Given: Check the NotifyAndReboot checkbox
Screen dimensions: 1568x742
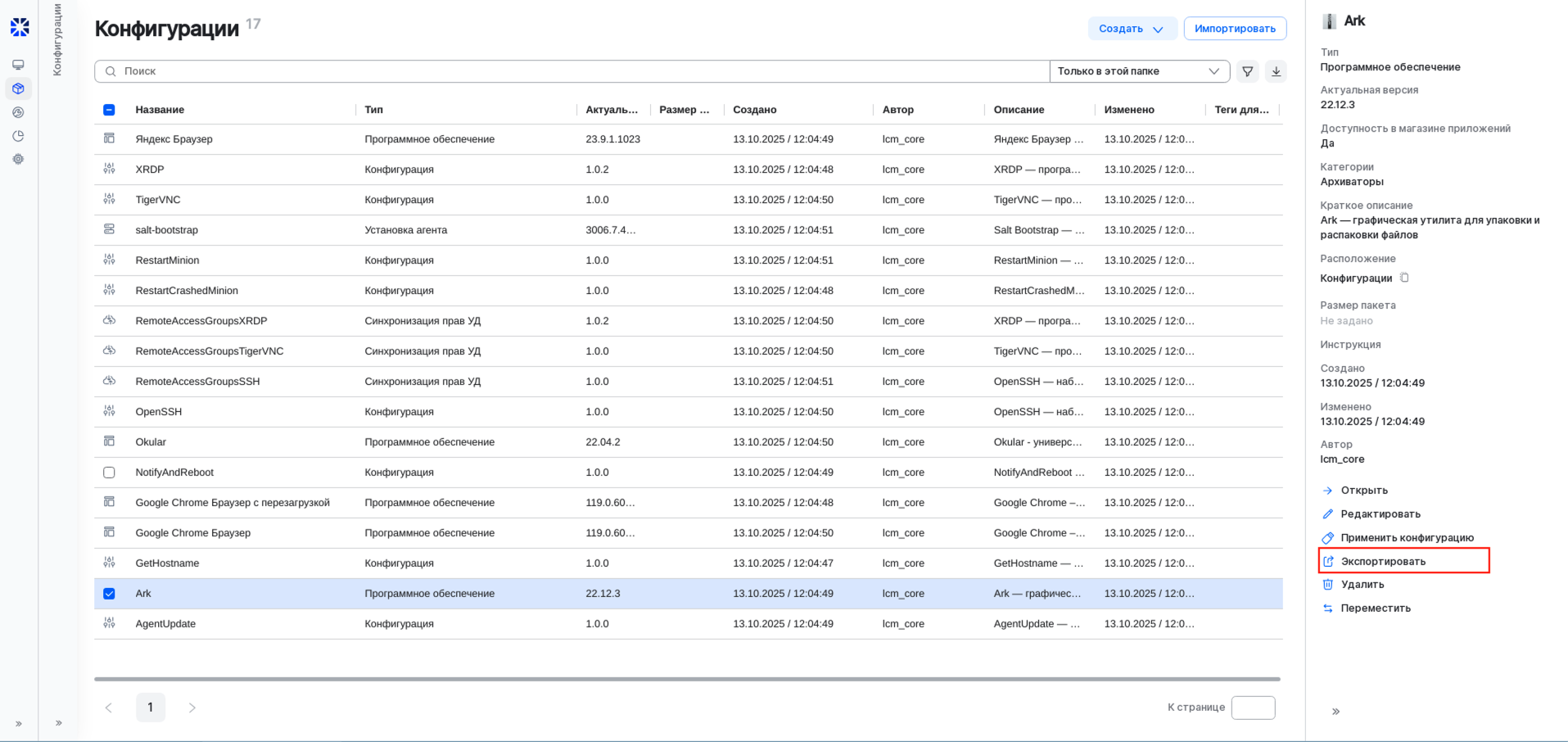Looking at the screenshot, I should [x=109, y=472].
